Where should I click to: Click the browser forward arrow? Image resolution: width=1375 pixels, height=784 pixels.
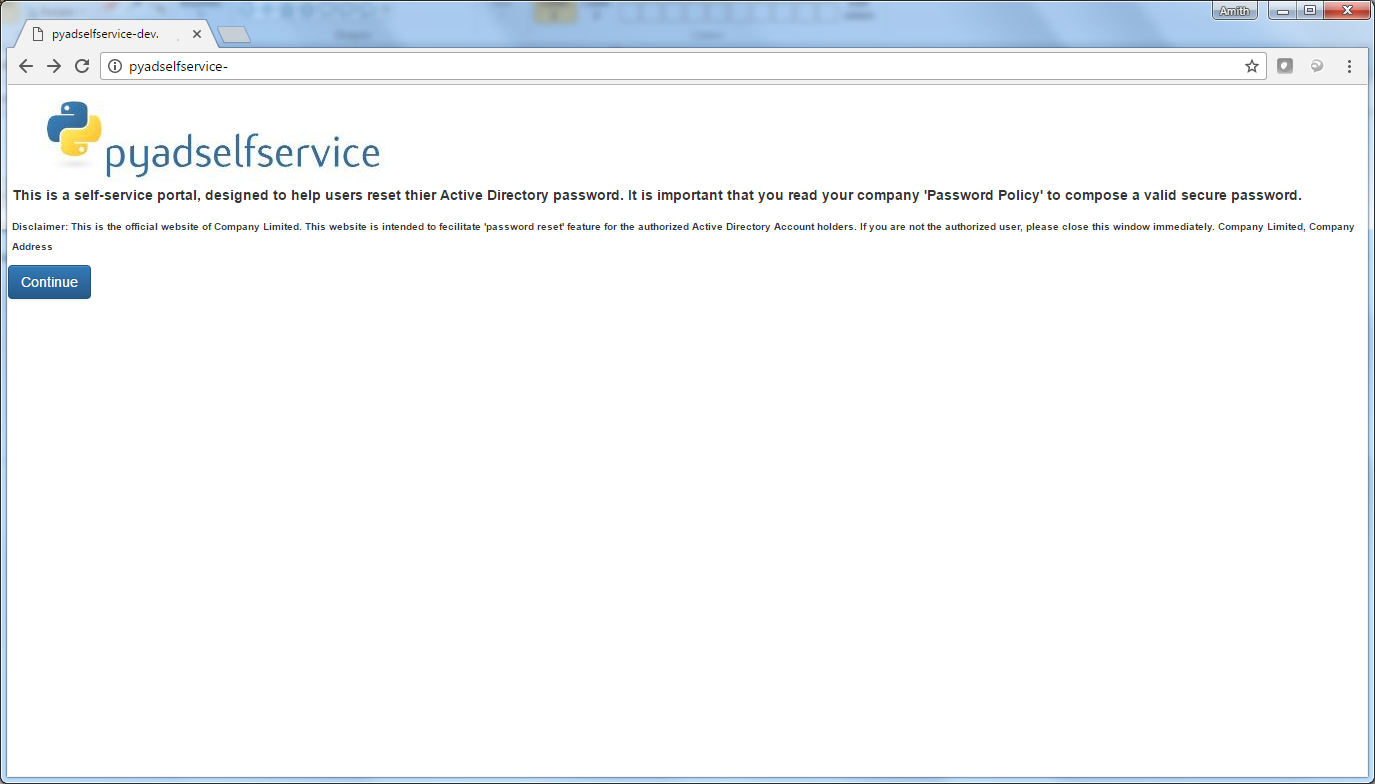tap(54, 66)
